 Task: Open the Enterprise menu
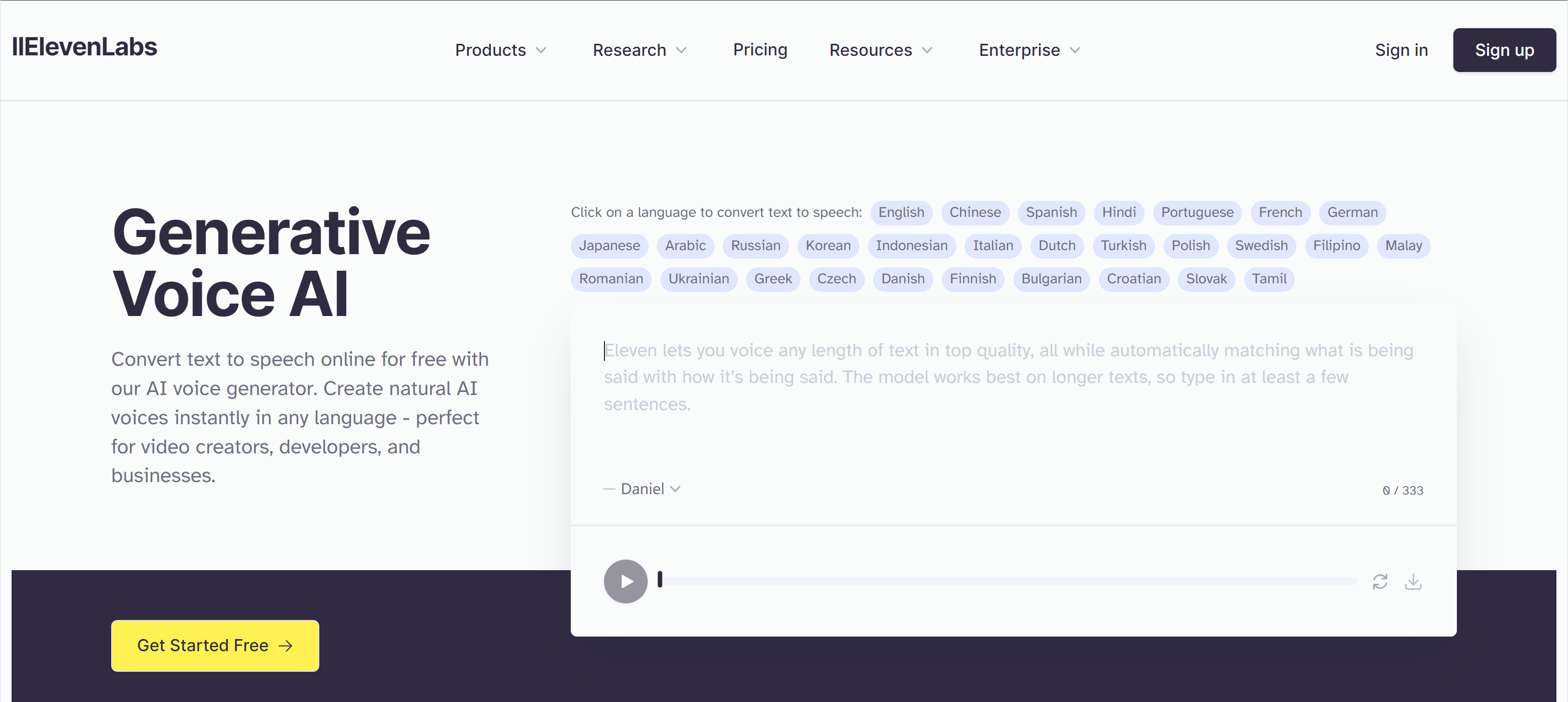click(1029, 50)
